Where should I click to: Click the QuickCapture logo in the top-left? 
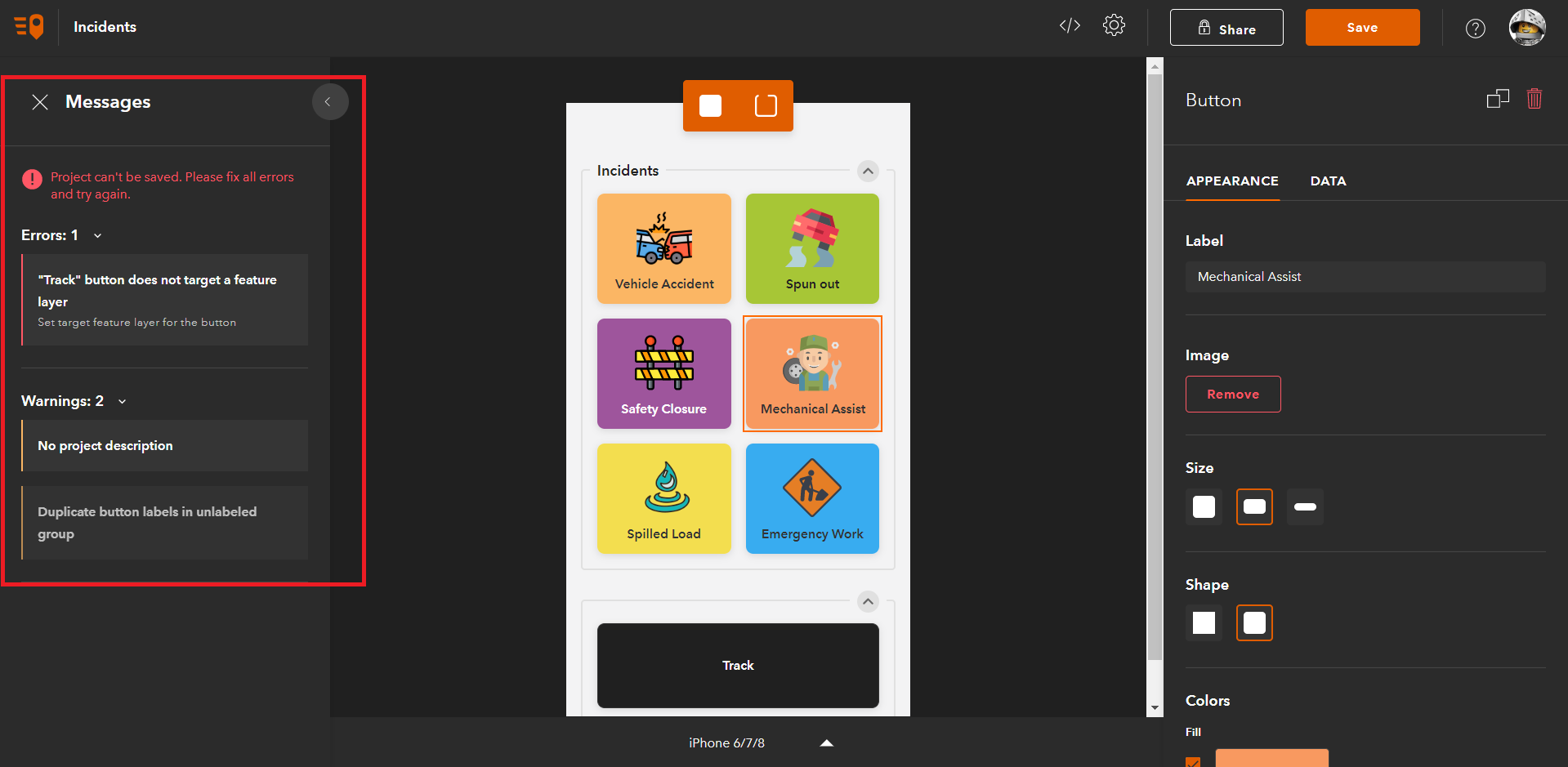pos(27,26)
